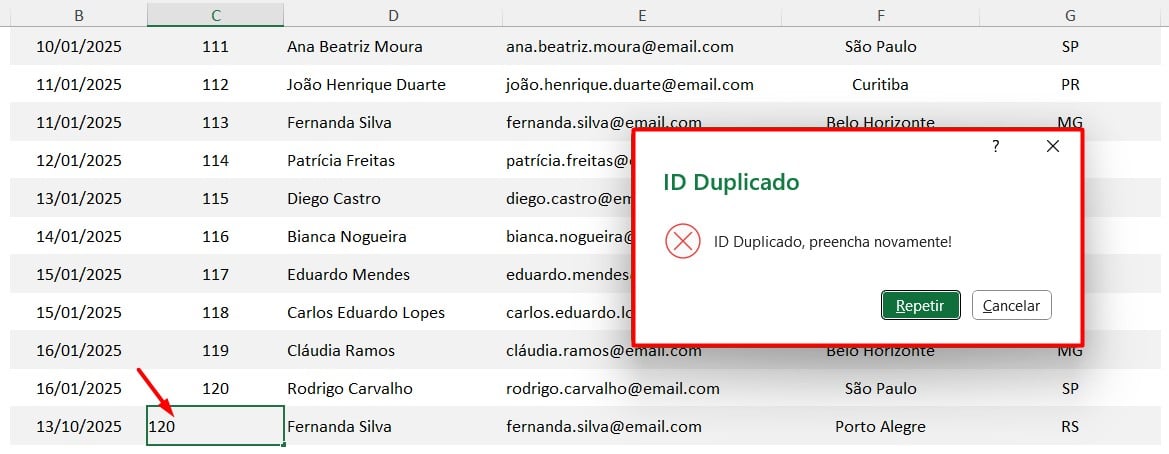Select cell with ID 112
The width and height of the screenshot is (1169, 454).
point(215,84)
